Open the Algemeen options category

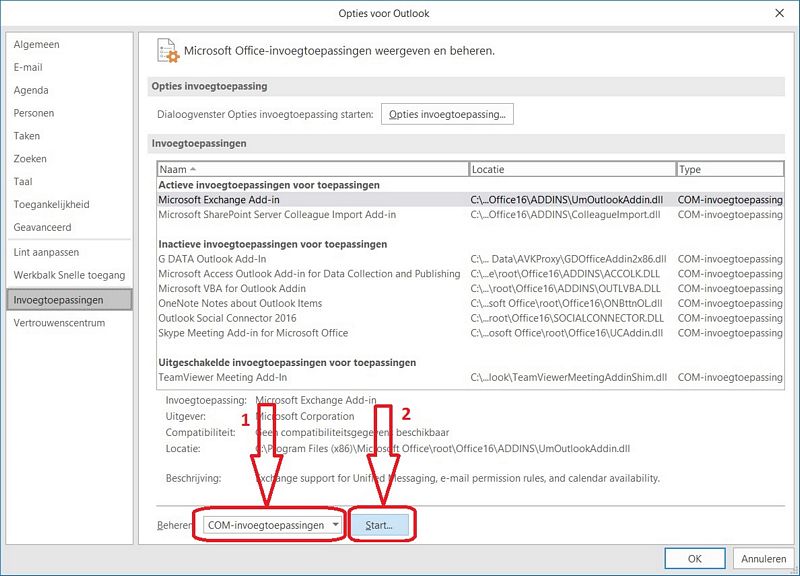click(x=36, y=44)
